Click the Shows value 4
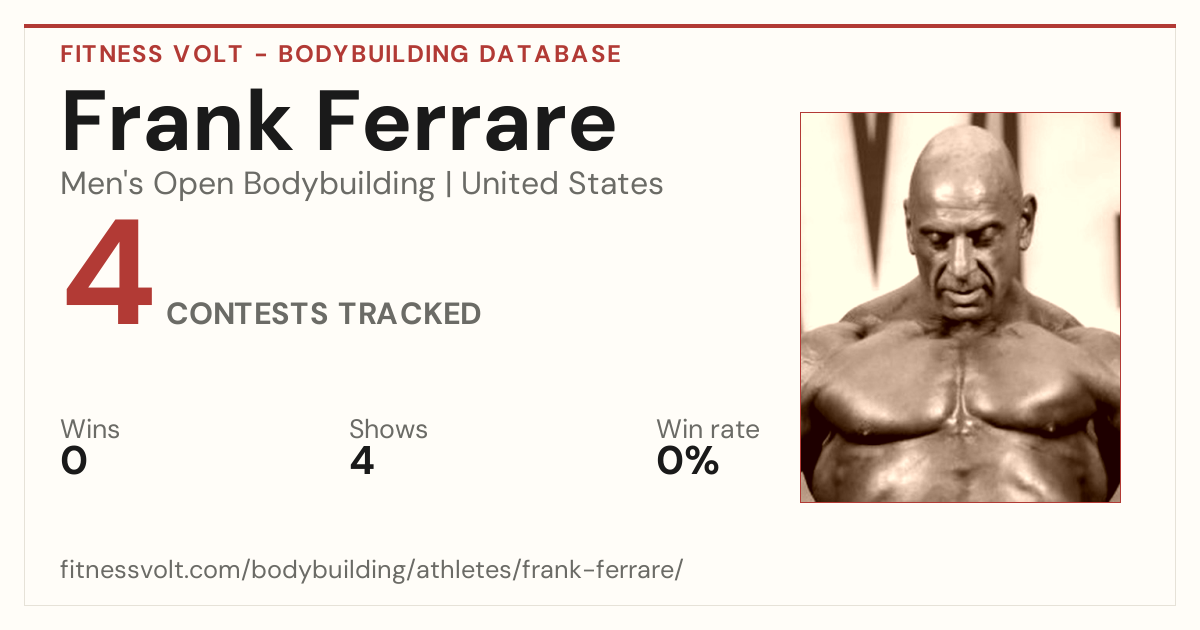 pos(361,461)
